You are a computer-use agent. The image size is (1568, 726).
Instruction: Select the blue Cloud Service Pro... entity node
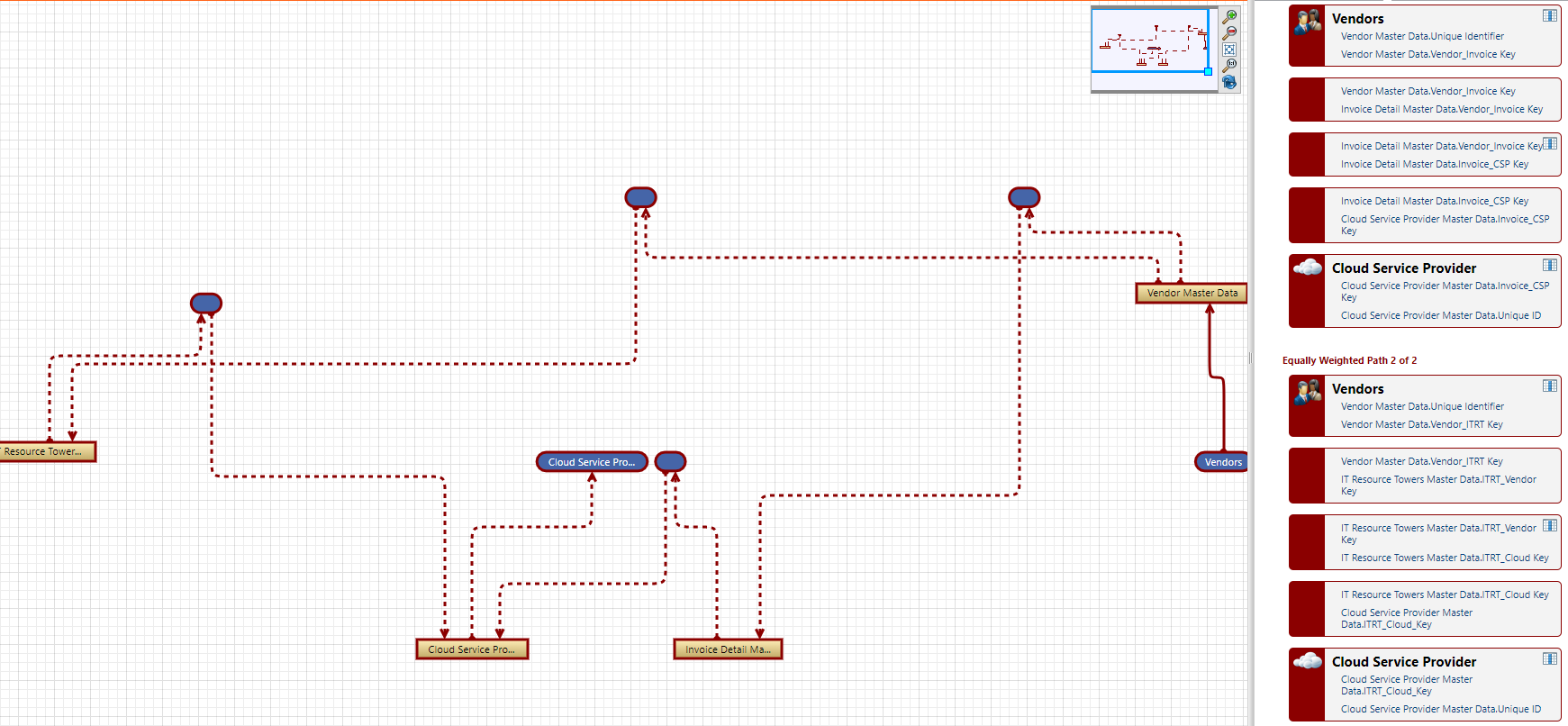tap(592, 462)
